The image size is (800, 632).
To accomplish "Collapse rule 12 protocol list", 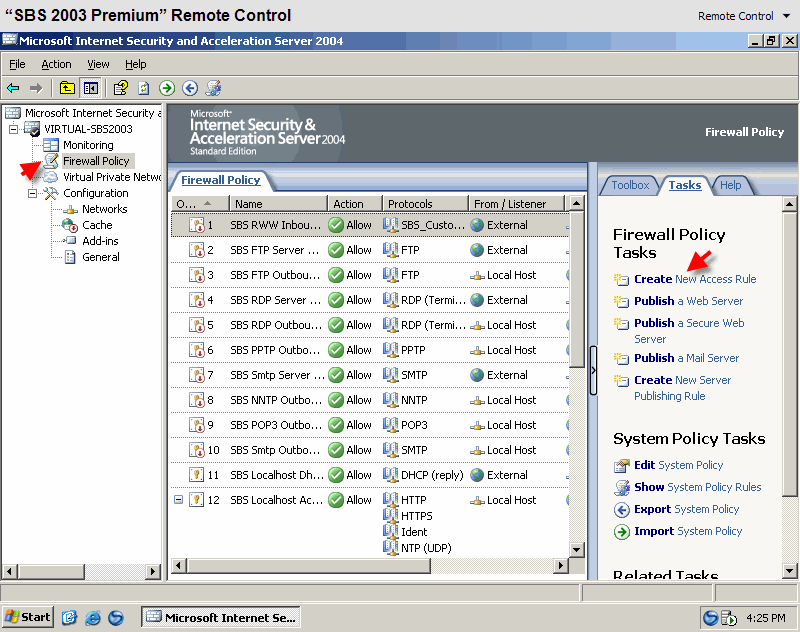I will (x=179, y=499).
